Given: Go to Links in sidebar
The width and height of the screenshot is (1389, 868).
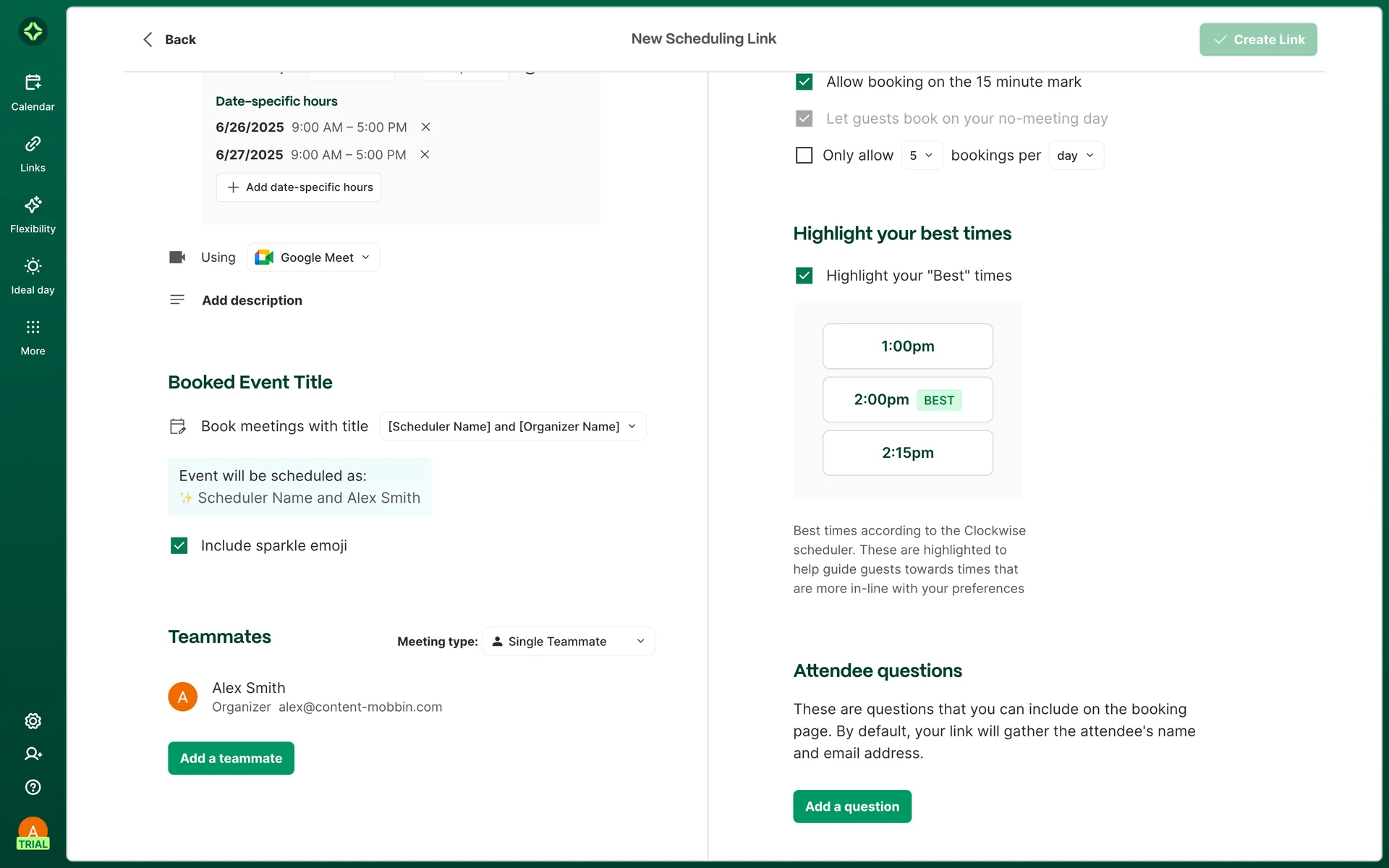Looking at the screenshot, I should click(33, 153).
